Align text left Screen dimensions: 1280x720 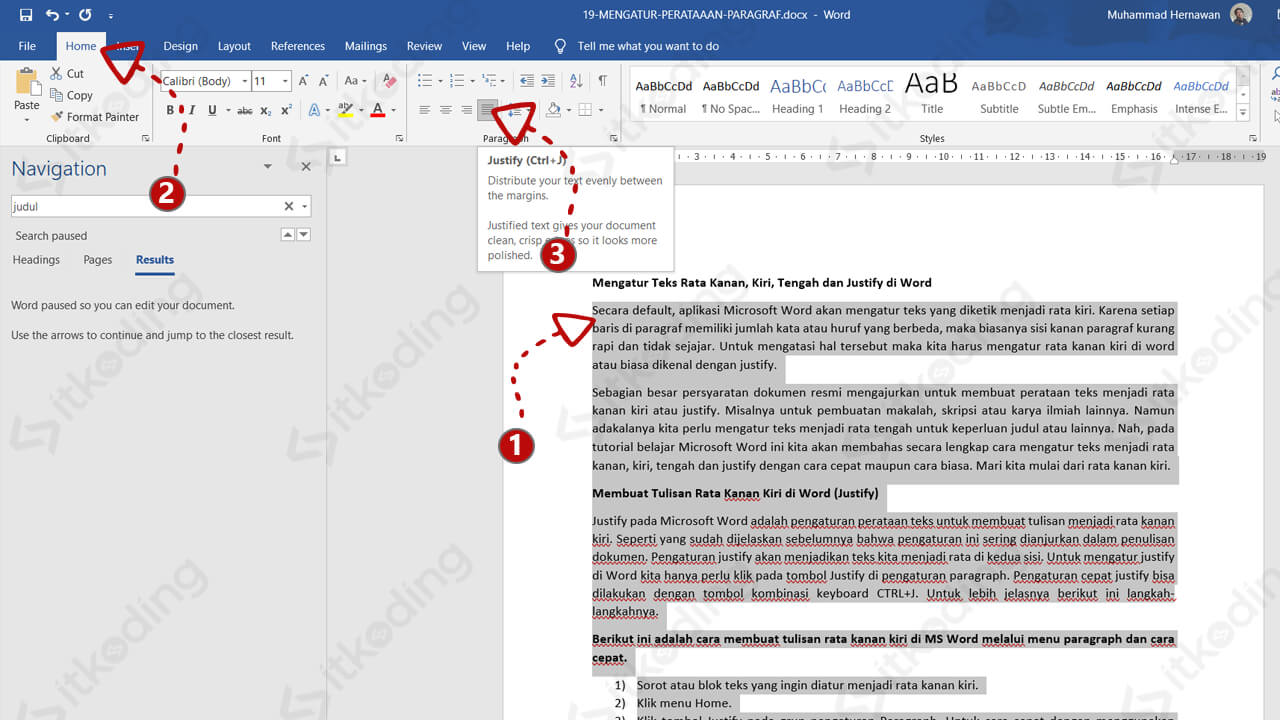pos(424,110)
